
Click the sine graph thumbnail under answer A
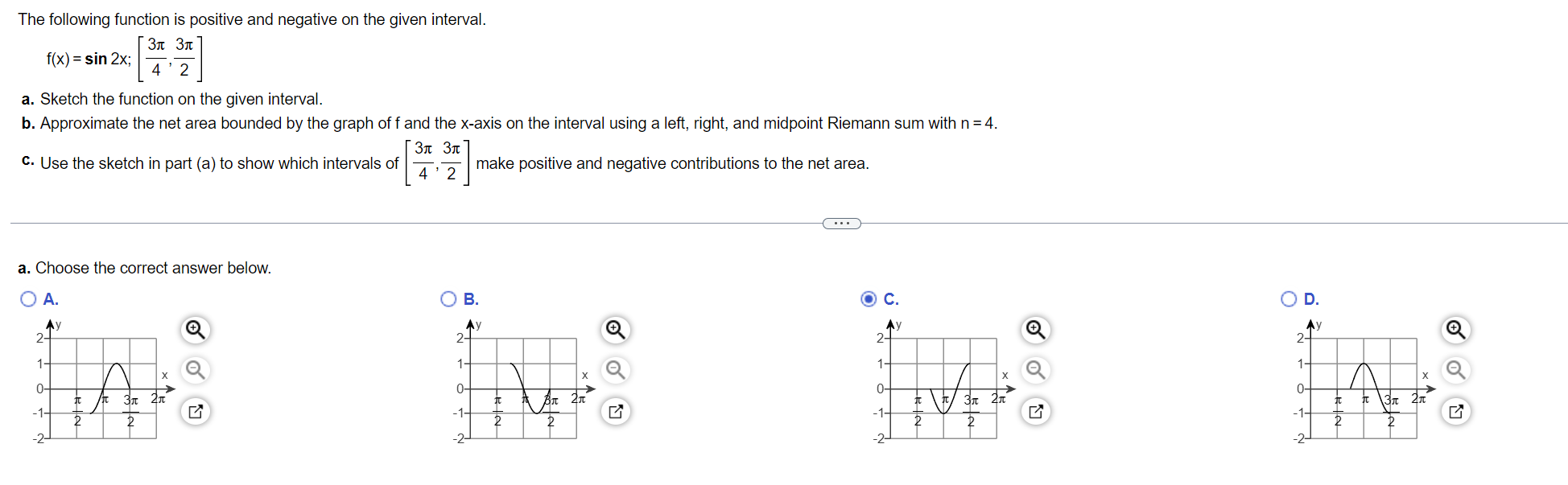(102, 388)
